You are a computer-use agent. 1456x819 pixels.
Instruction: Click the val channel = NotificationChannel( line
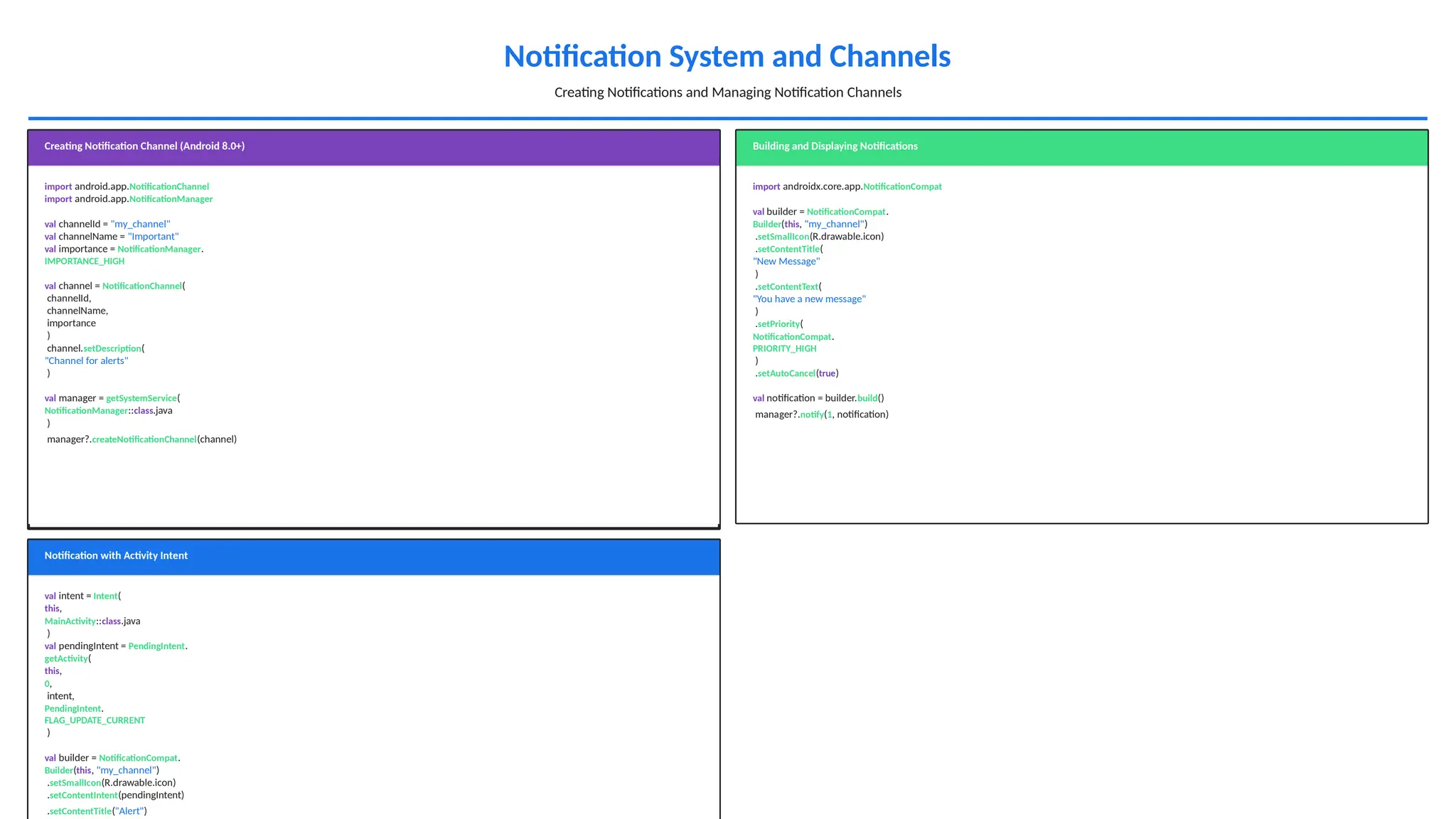pyautogui.click(x=114, y=286)
